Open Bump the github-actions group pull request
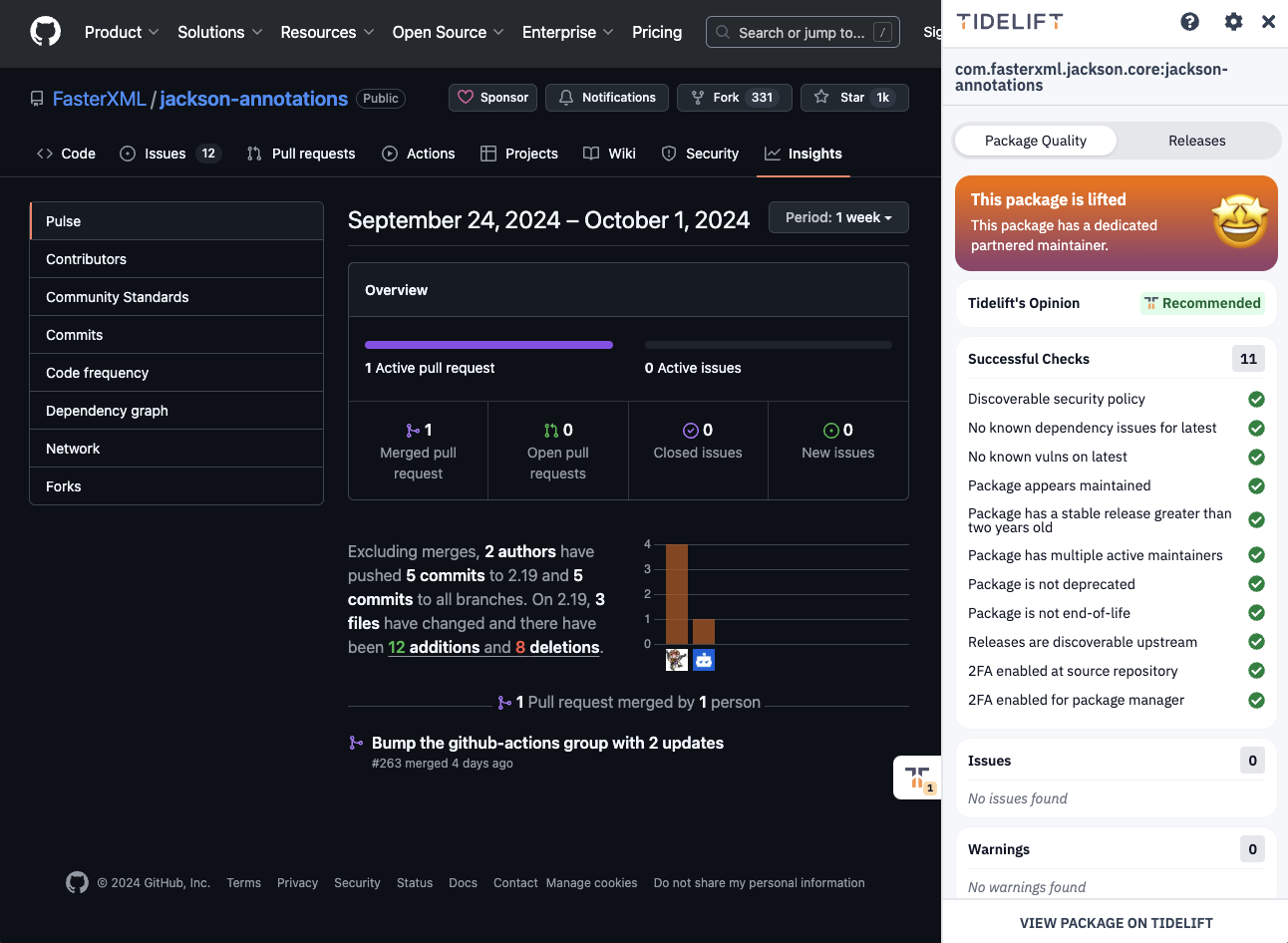This screenshot has width=1288, height=943. (x=547, y=743)
